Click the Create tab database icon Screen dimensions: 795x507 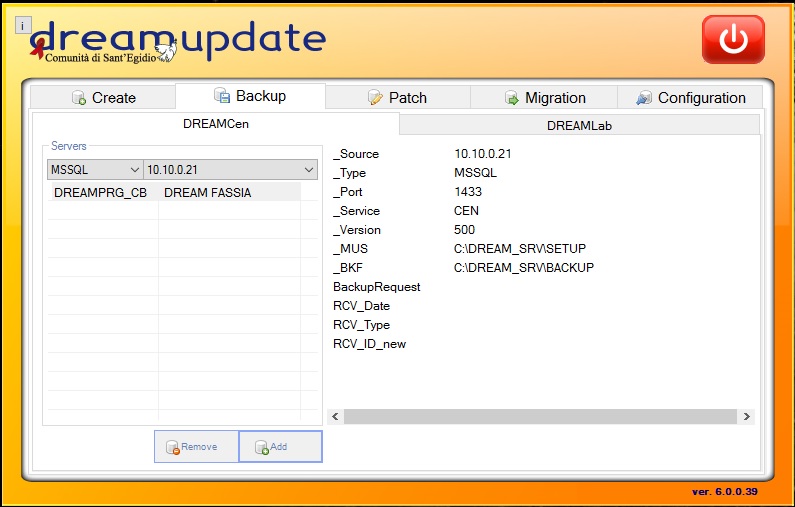tap(79, 97)
